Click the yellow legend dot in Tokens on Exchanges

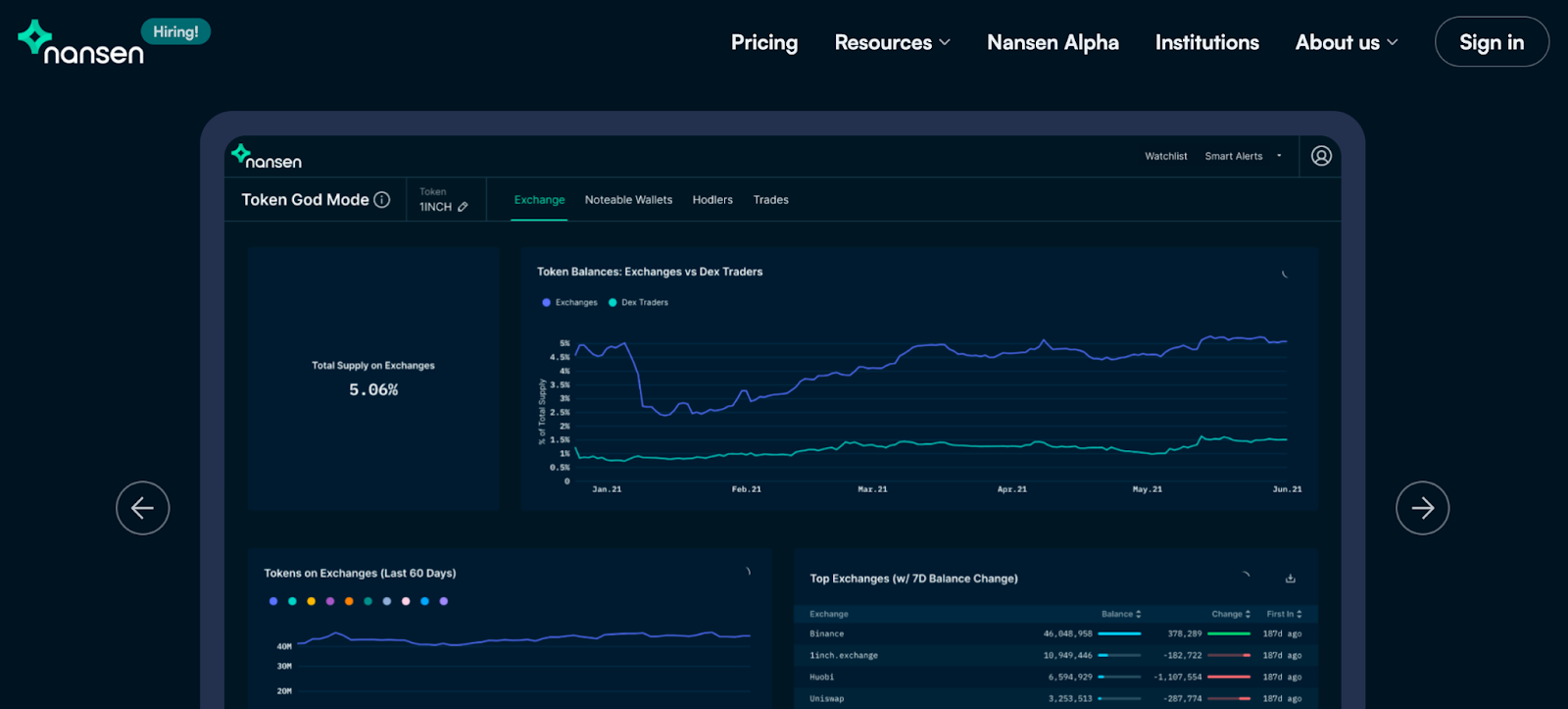(x=311, y=601)
